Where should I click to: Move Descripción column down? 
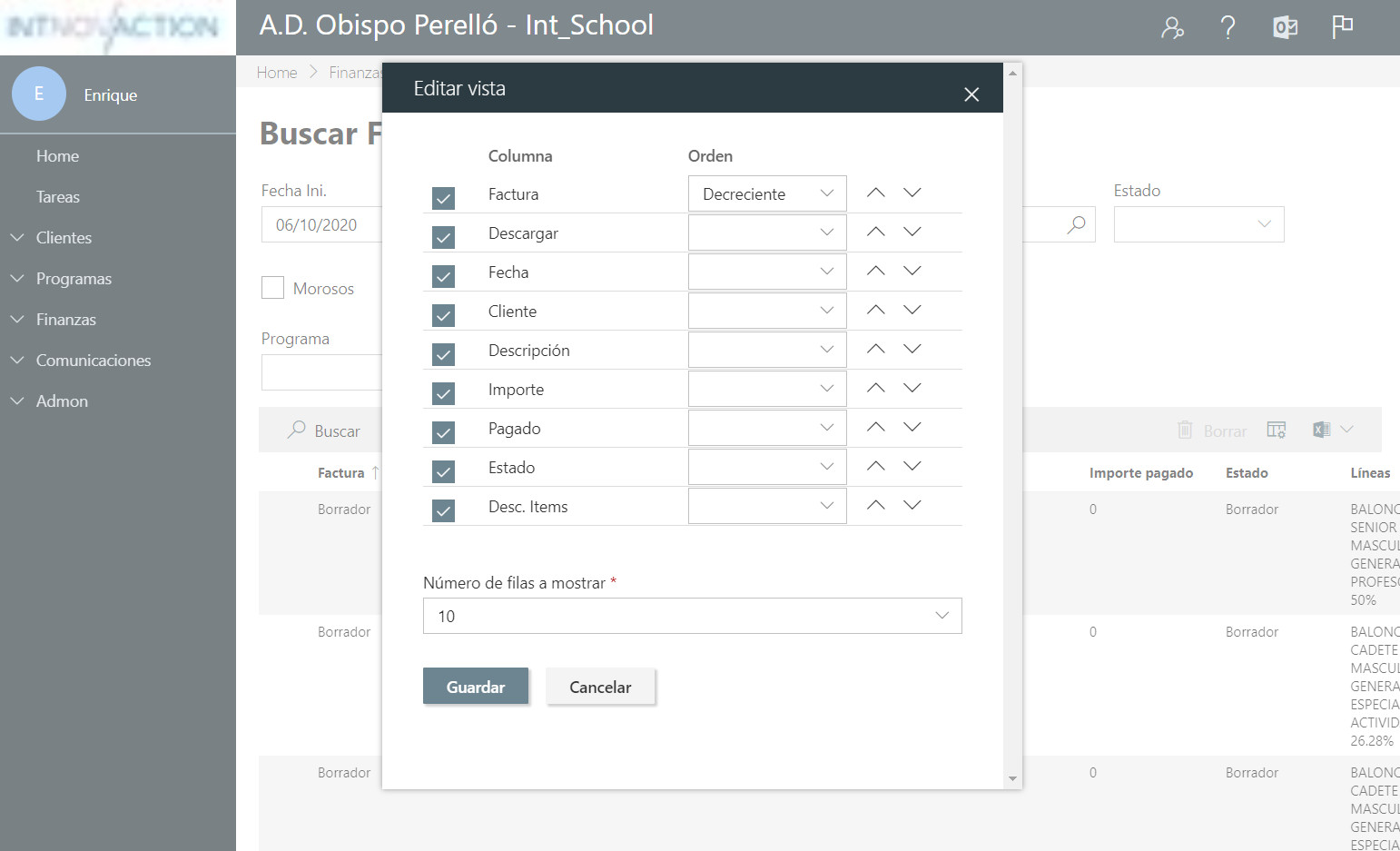click(x=912, y=349)
